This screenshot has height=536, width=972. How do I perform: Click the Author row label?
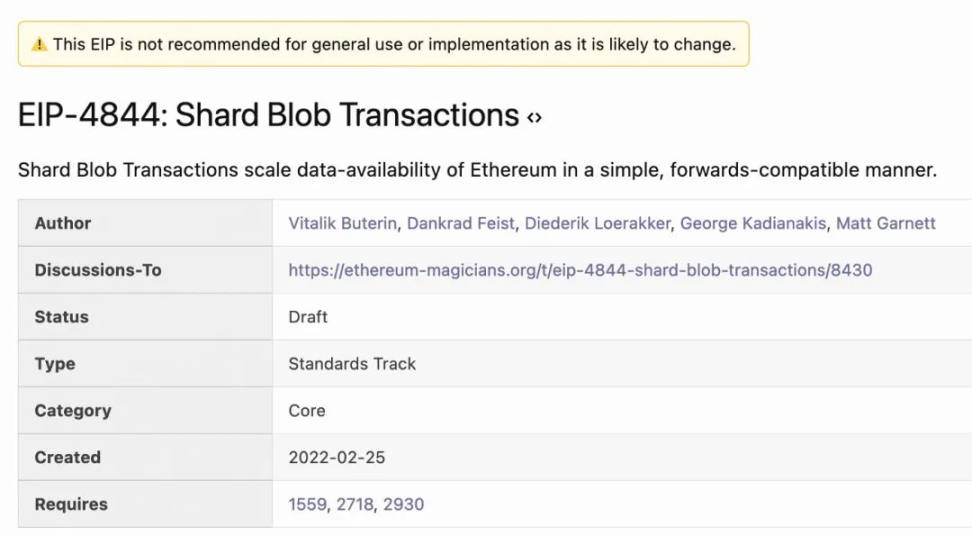tap(63, 223)
